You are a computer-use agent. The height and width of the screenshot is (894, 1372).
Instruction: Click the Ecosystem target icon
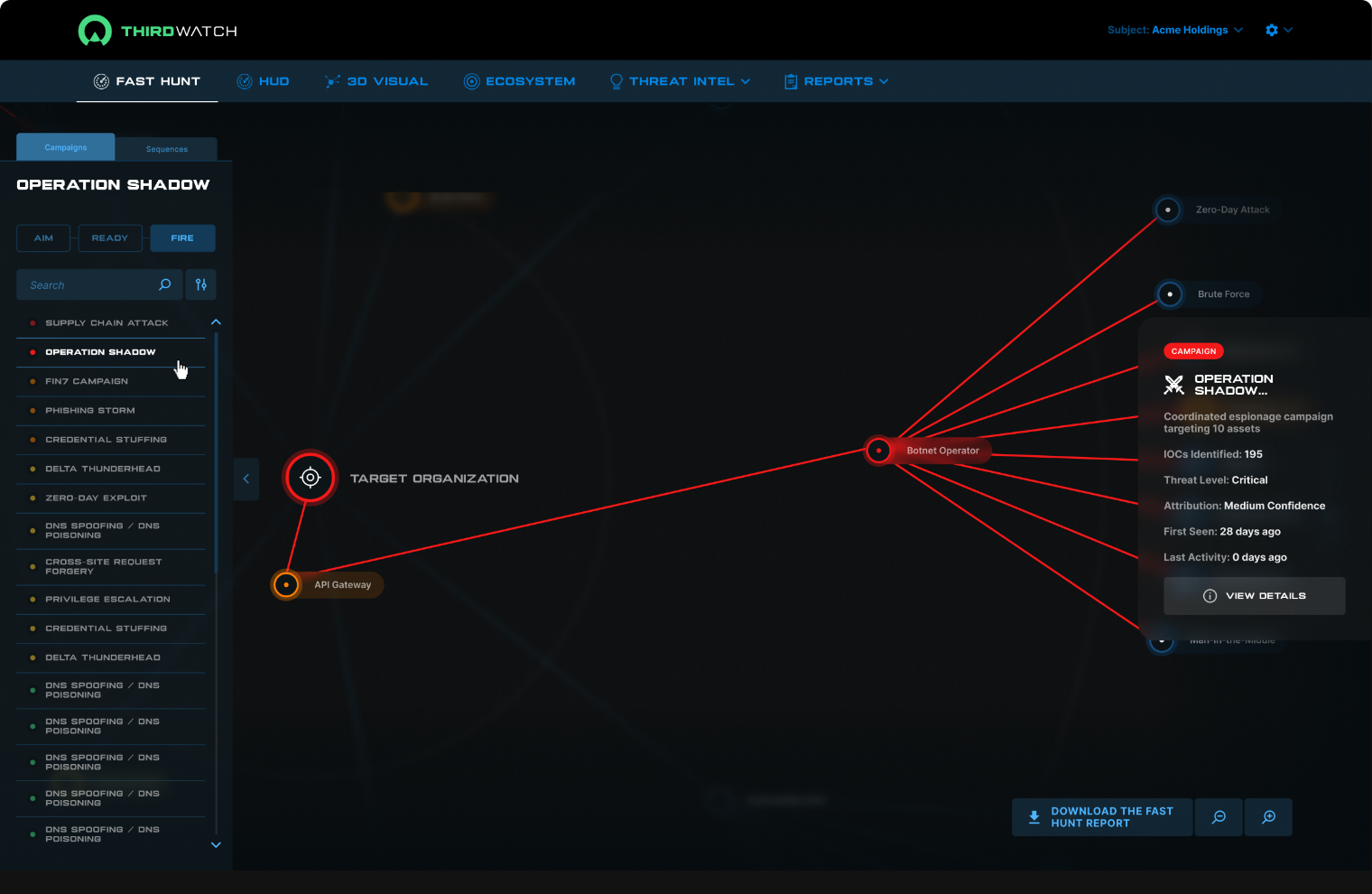coord(471,81)
